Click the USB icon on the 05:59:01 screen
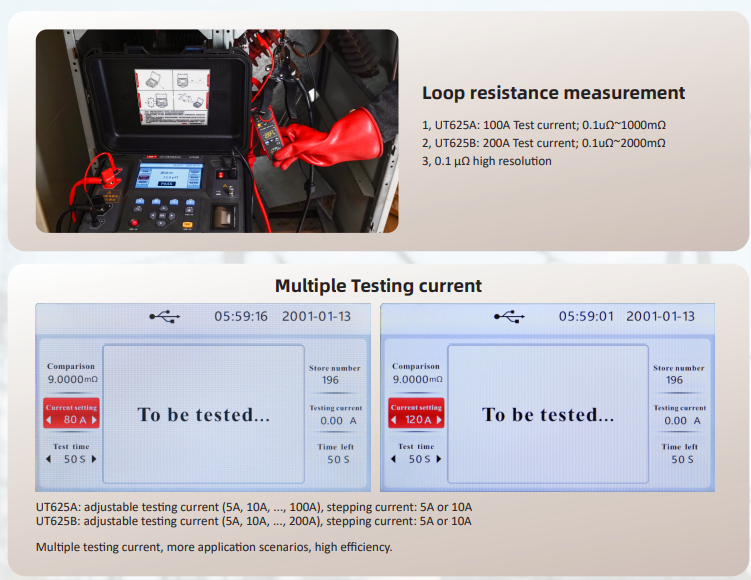 [x=509, y=317]
